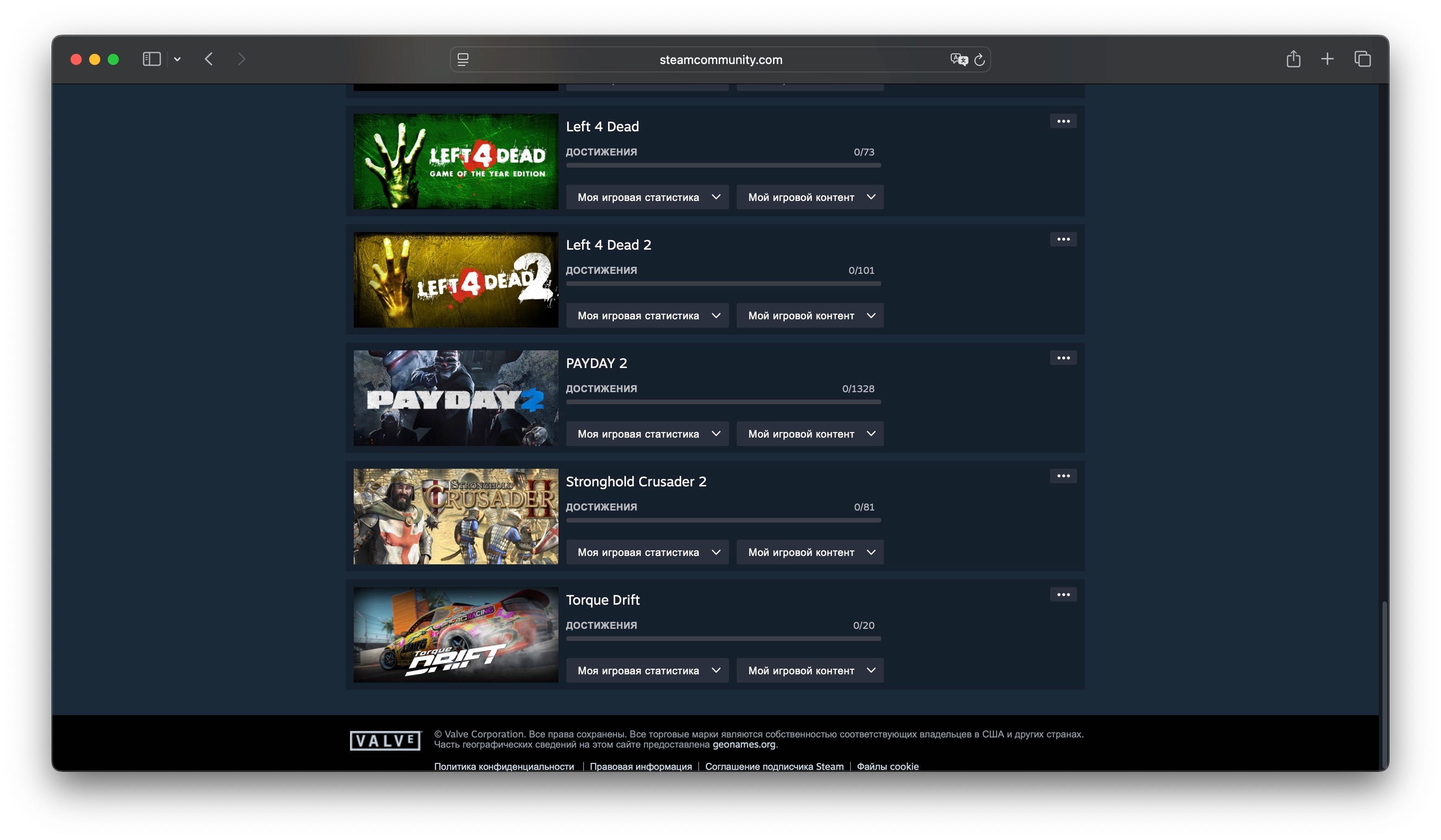Click the 0/20 achievements count
Screen dimensions: 1441x840
pyautogui.click(x=863, y=626)
